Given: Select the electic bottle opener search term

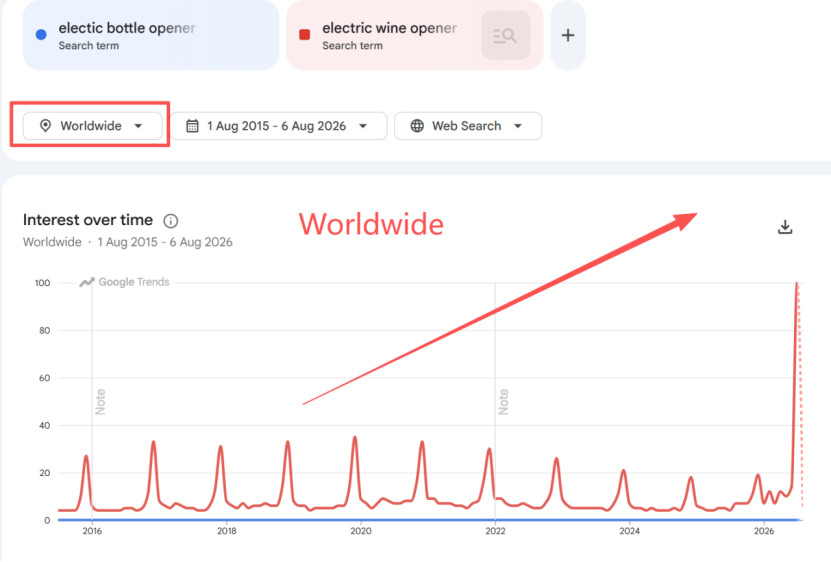Looking at the screenshot, I should click(x=127, y=28).
